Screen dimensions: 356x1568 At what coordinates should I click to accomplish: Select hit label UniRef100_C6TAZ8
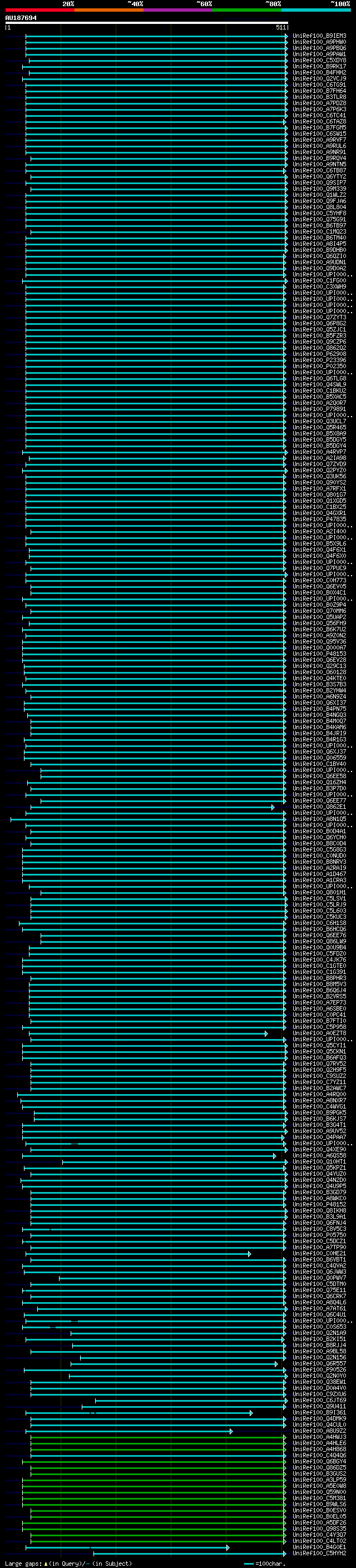pos(319,122)
